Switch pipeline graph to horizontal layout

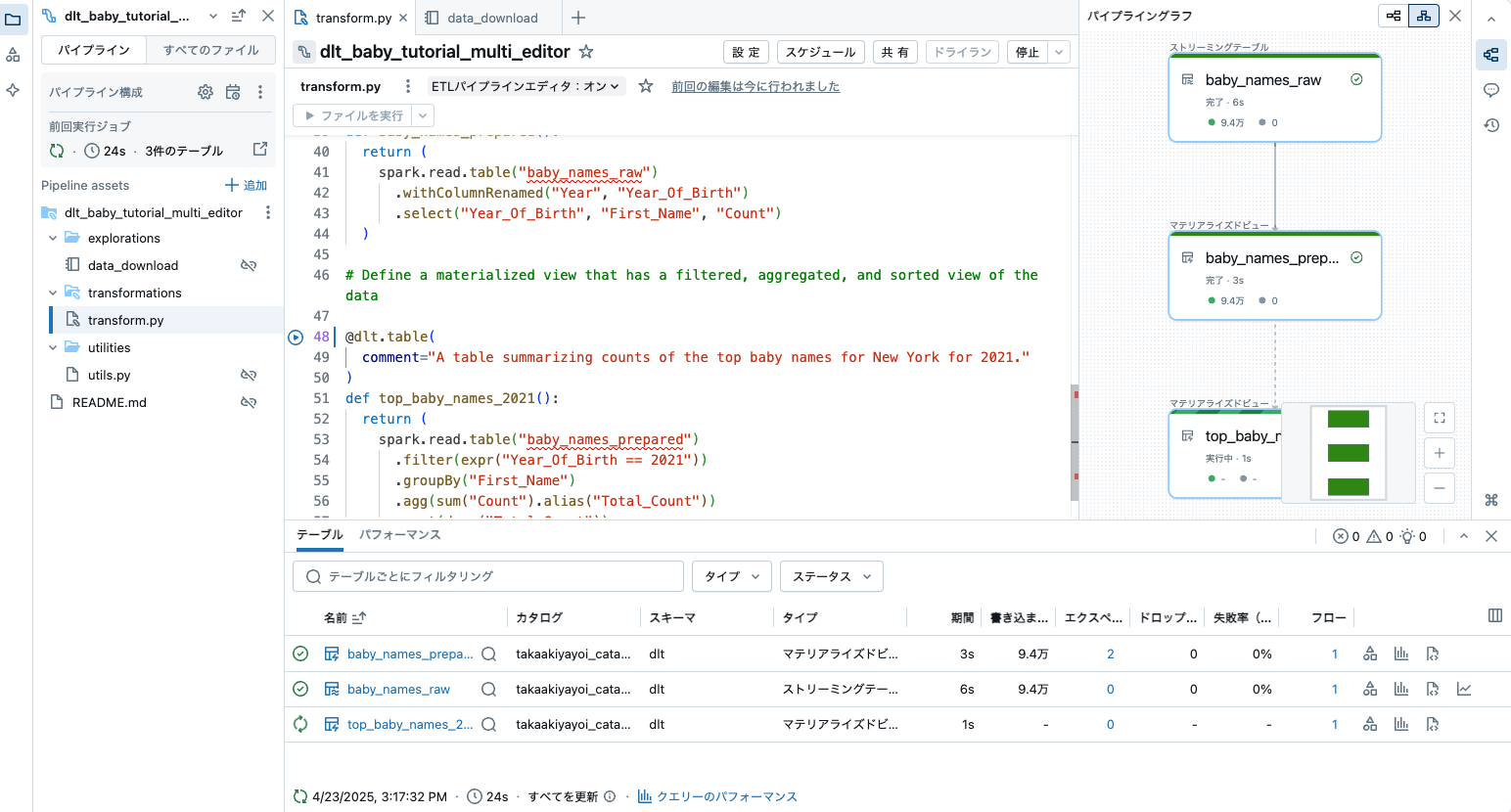1393,16
